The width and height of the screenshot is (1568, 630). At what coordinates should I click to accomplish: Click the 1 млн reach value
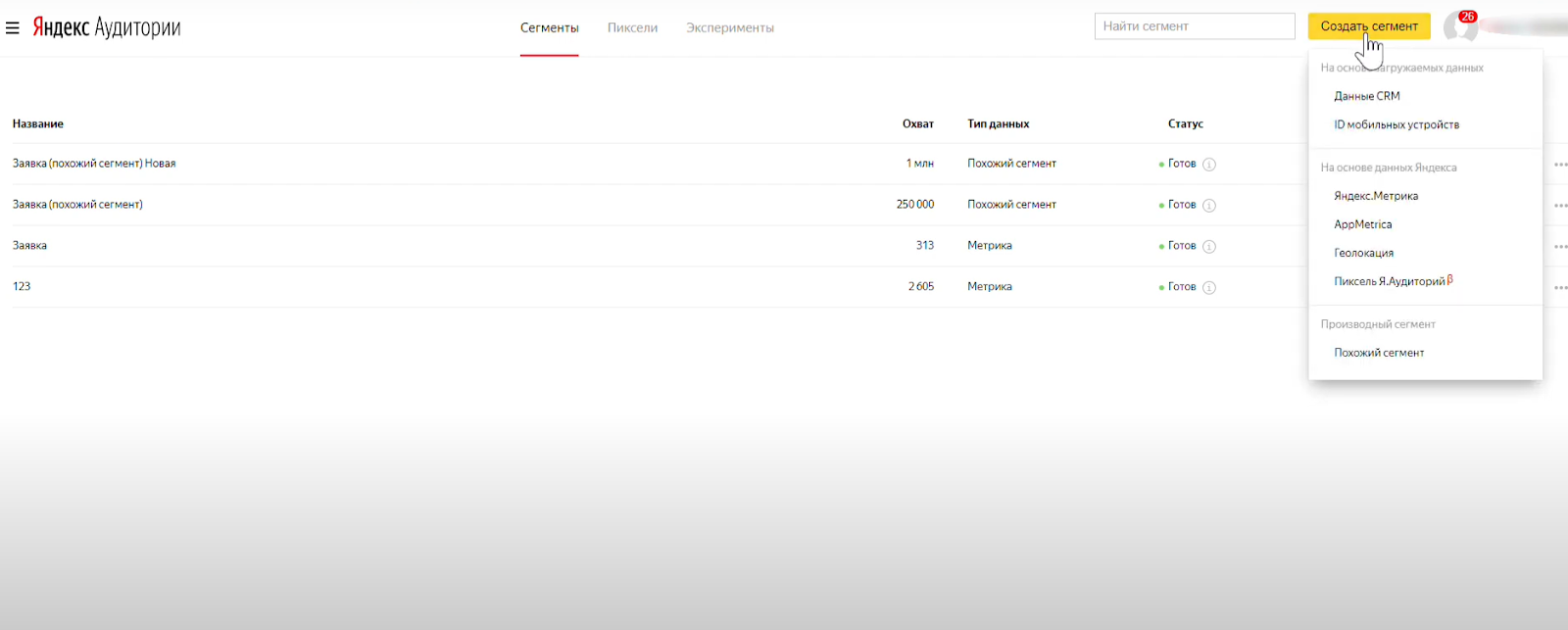(920, 164)
